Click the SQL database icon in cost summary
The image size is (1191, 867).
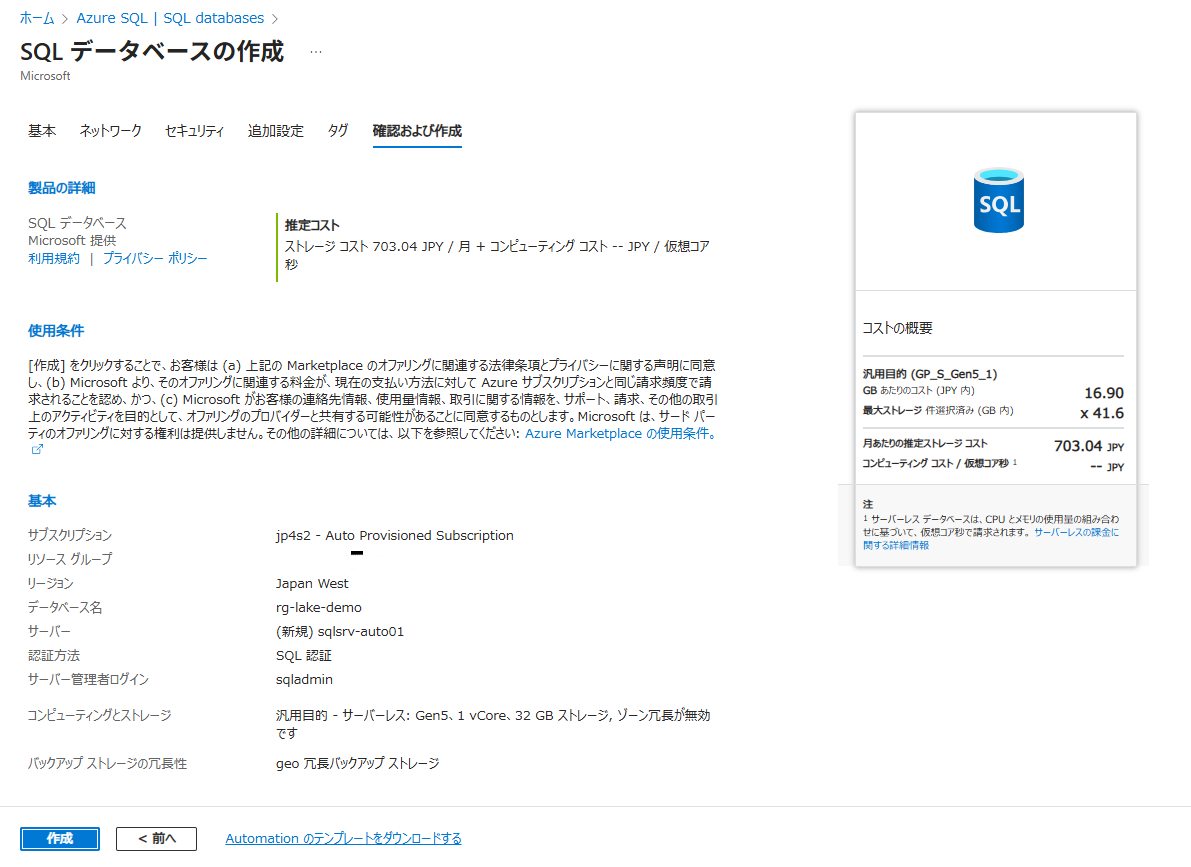(x=997, y=201)
